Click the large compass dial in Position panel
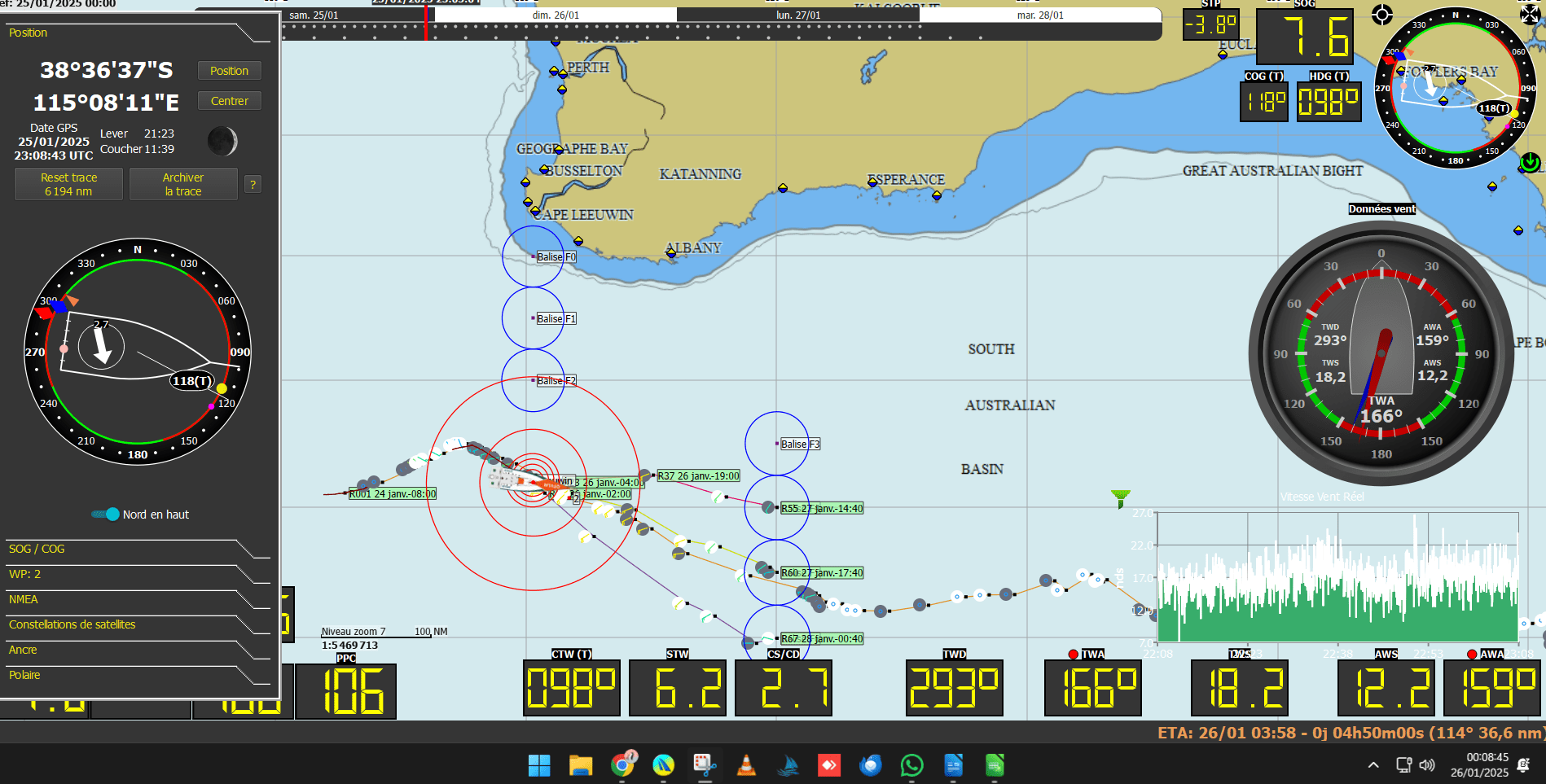The width and height of the screenshot is (1546, 784). tap(138, 352)
